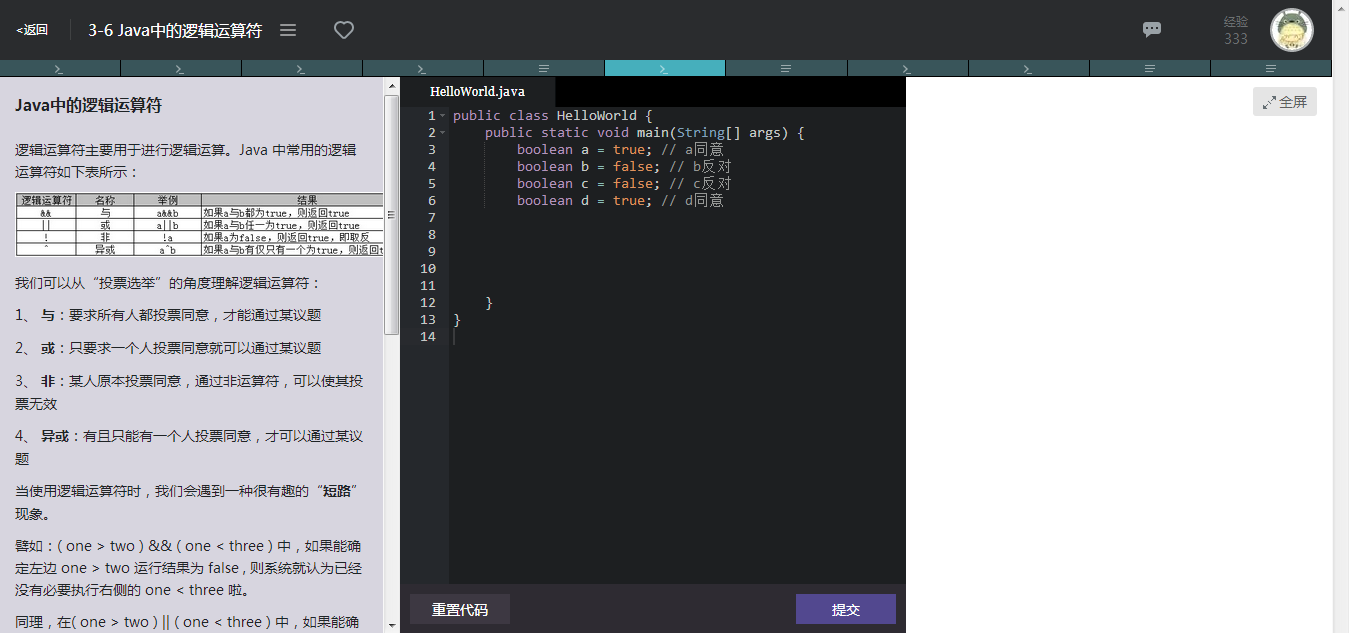Select the highlighted current section in progress bar
1349x633 pixels.
664,68
